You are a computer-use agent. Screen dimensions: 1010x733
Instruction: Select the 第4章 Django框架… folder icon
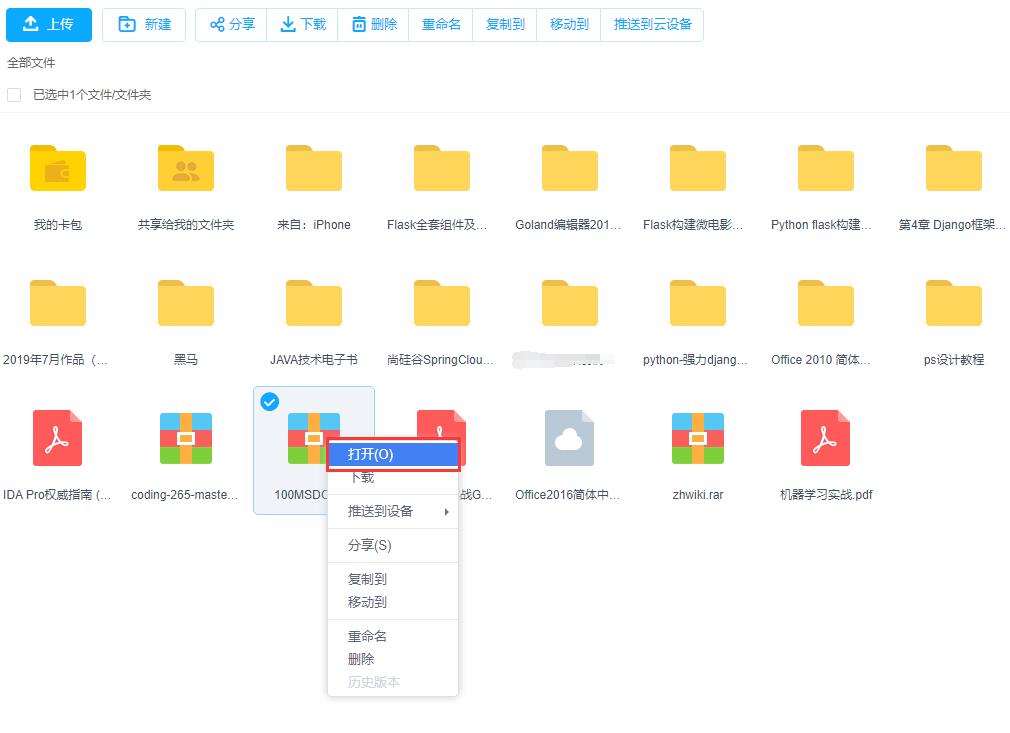pos(954,169)
